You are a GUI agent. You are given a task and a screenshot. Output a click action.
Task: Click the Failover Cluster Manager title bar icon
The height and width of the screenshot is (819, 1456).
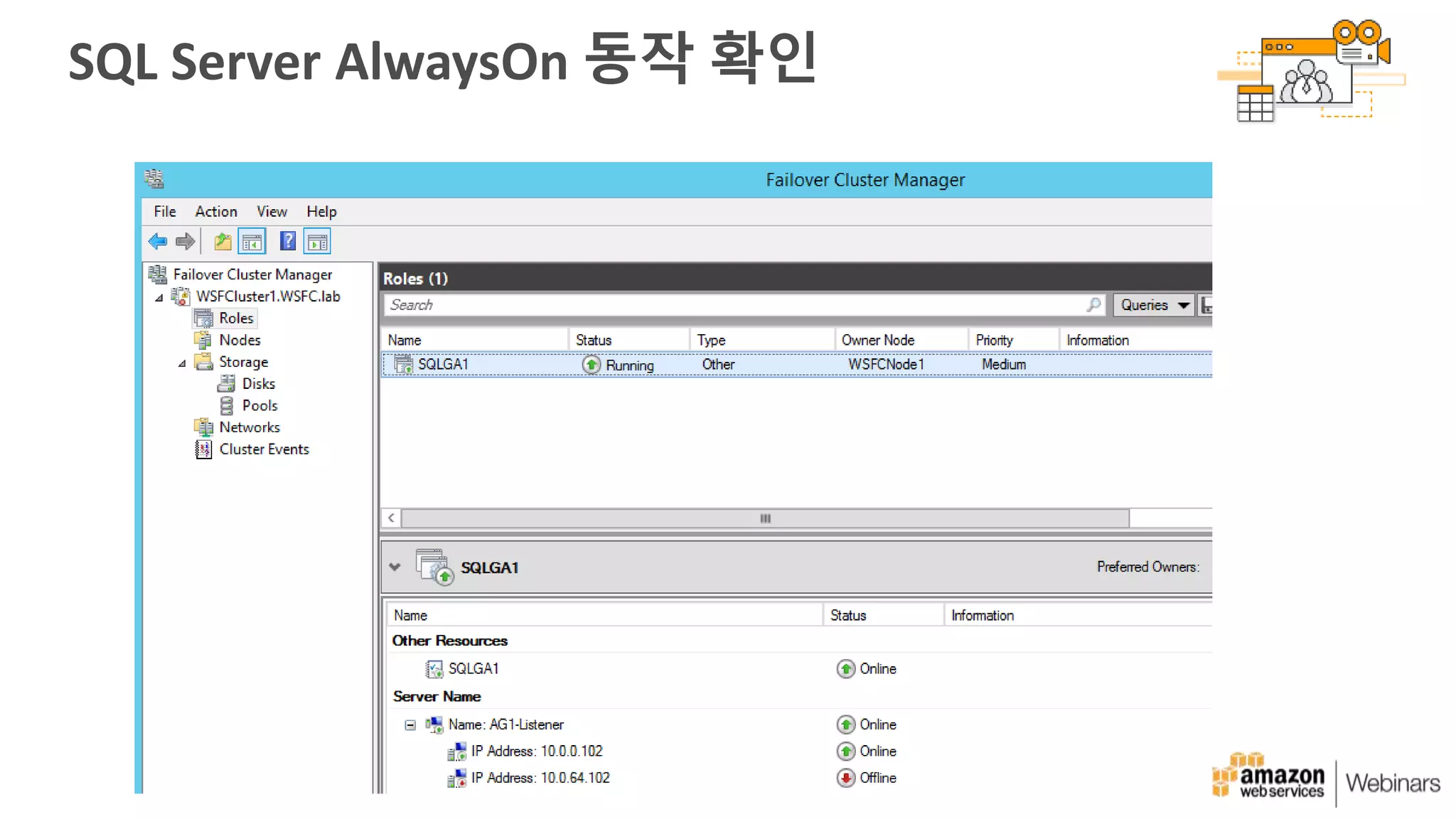[154, 178]
